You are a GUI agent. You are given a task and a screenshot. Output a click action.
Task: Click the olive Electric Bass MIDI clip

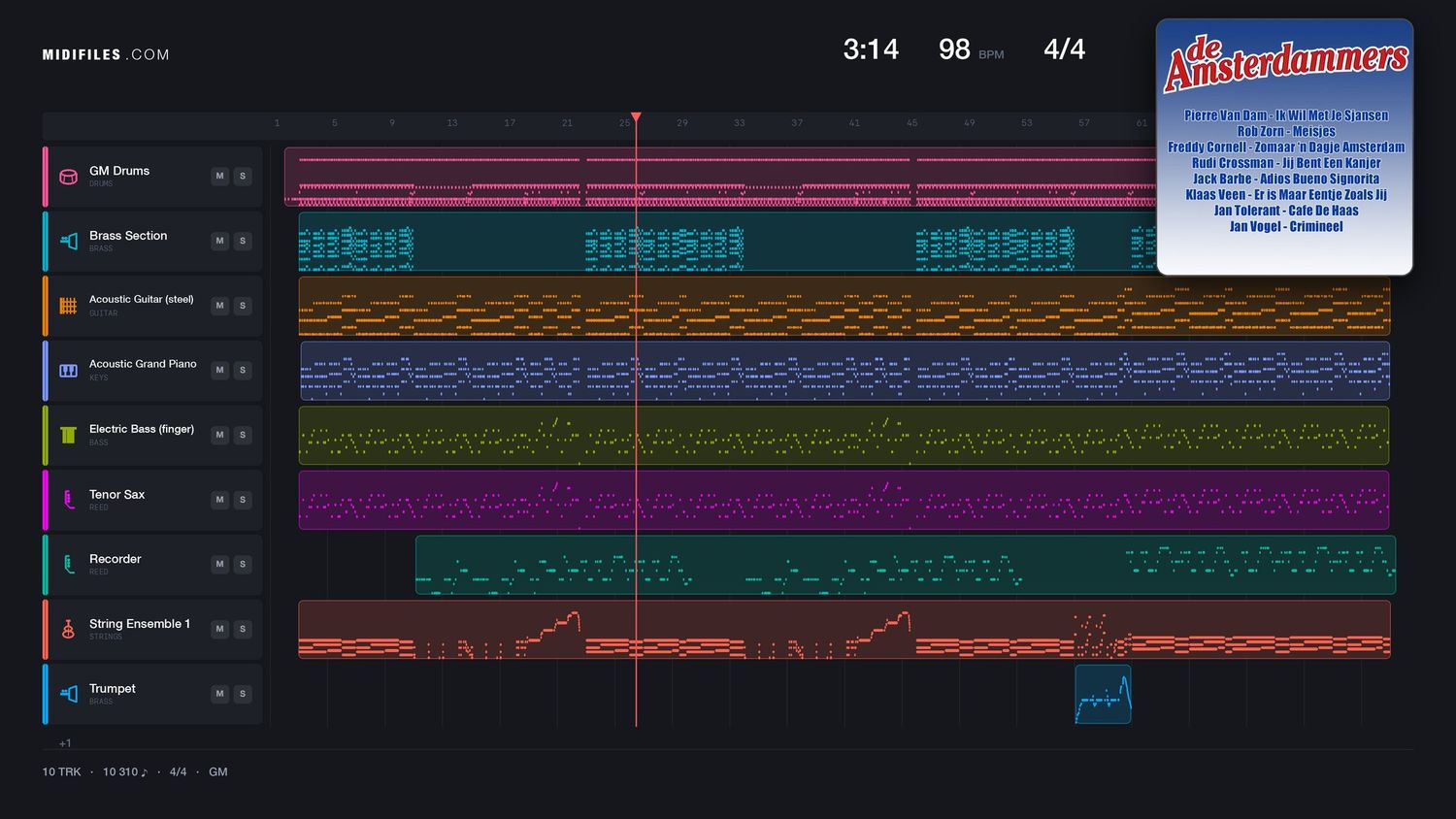point(844,436)
